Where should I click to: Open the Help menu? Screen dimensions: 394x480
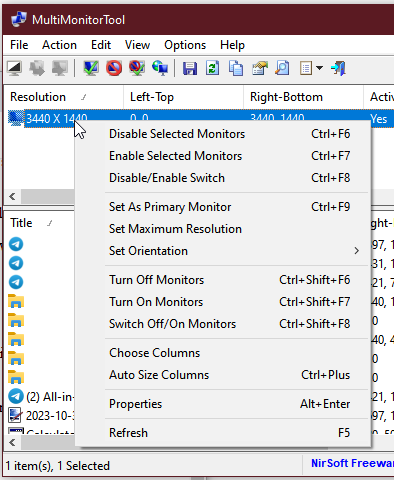click(x=232, y=45)
